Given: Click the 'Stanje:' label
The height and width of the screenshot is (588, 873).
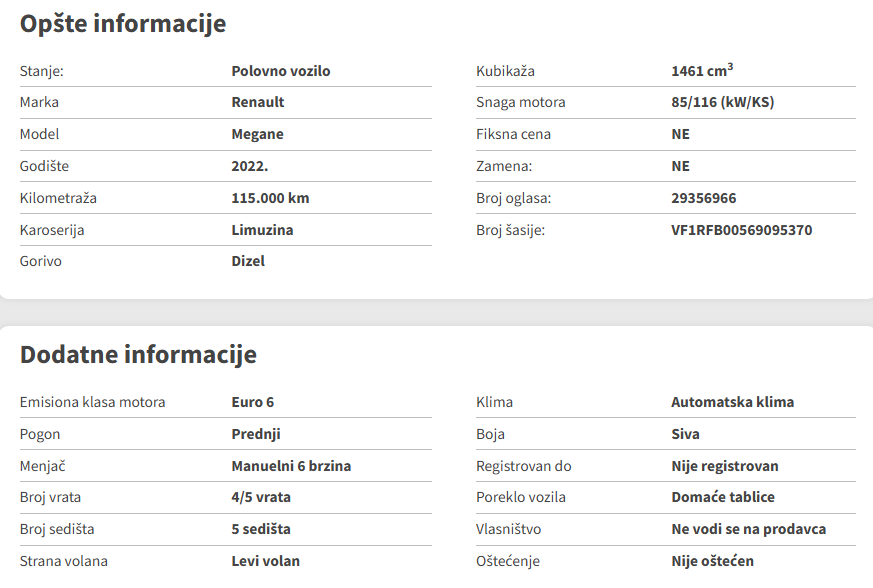Looking at the screenshot, I should [42, 71].
